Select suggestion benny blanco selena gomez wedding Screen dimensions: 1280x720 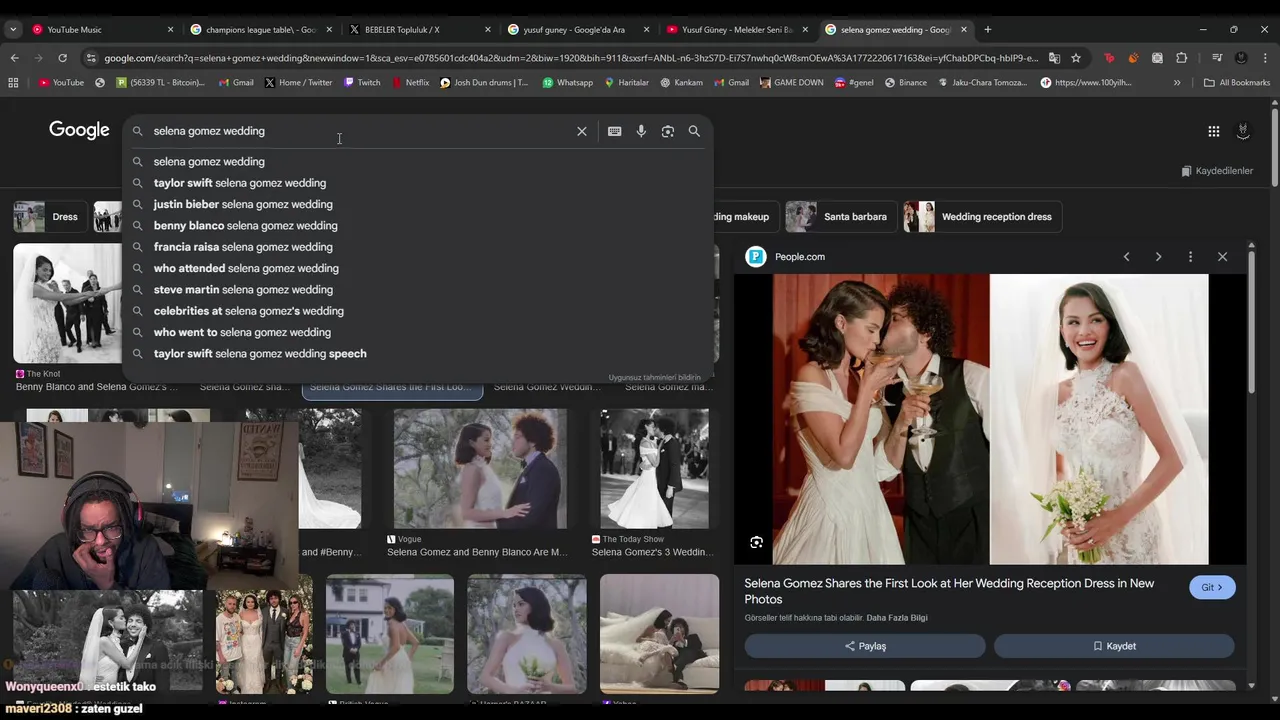coord(418,226)
